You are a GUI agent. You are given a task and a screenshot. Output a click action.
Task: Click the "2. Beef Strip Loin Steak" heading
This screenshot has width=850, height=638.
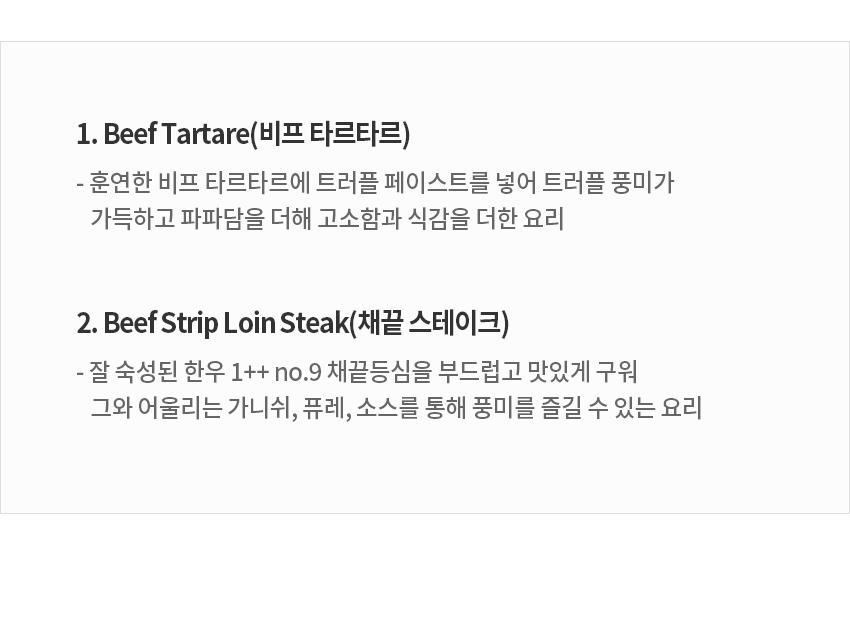210,323
